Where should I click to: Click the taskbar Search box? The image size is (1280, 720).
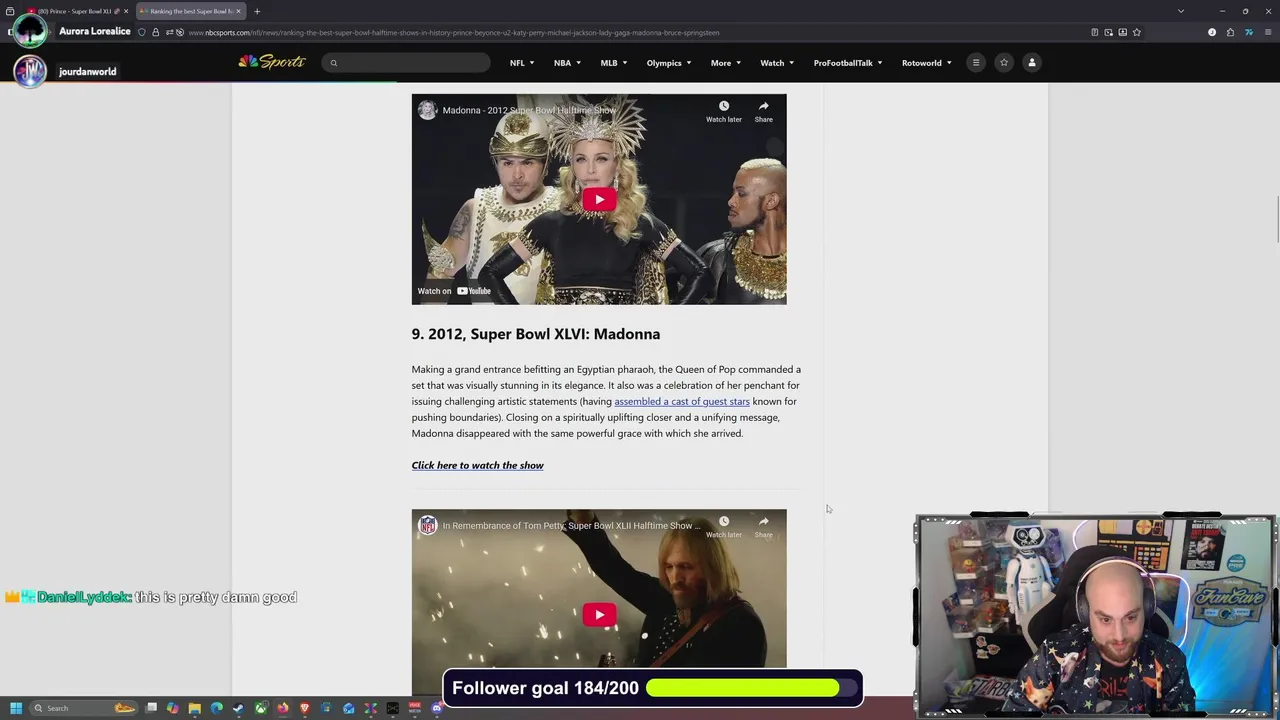tap(83, 708)
